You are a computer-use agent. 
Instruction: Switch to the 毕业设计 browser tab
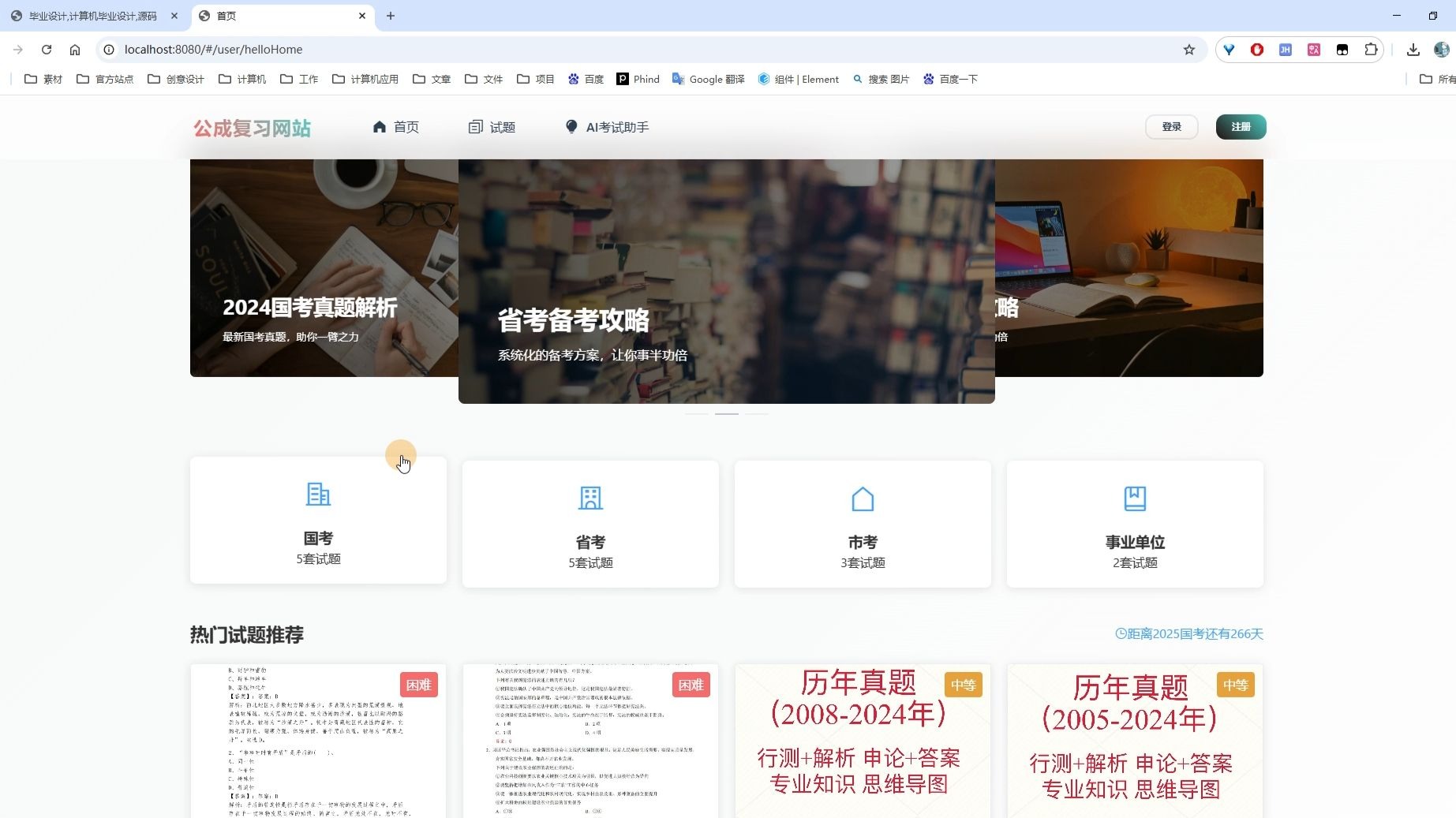(x=93, y=16)
